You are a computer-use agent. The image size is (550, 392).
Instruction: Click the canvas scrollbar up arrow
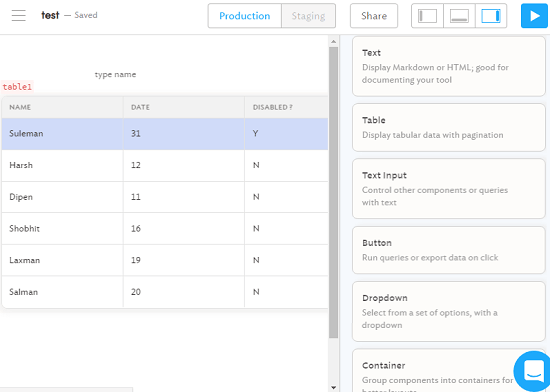coord(334,41)
